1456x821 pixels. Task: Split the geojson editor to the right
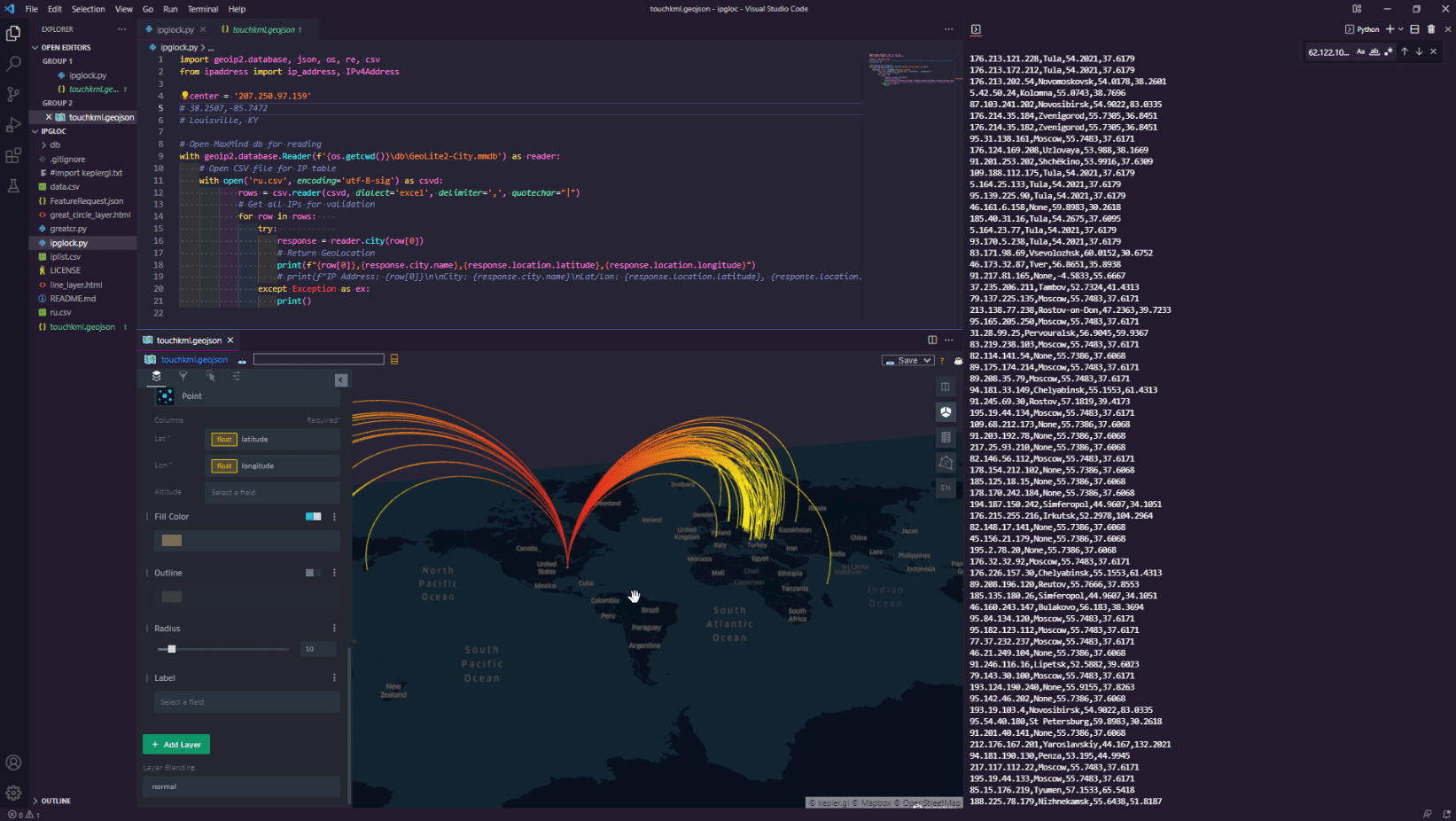pos(932,340)
